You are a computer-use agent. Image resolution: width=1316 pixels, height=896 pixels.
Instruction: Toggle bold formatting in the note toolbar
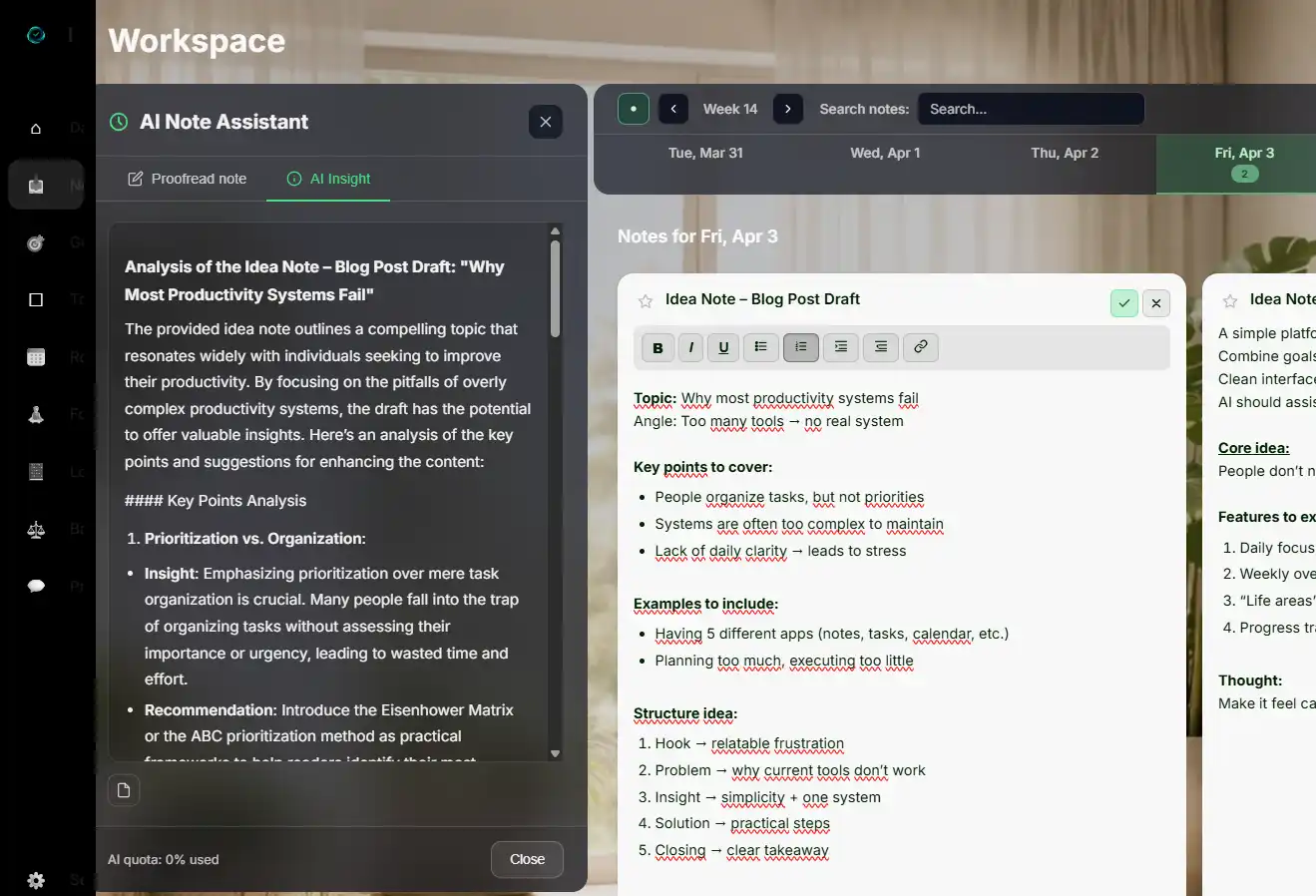(658, 347)
